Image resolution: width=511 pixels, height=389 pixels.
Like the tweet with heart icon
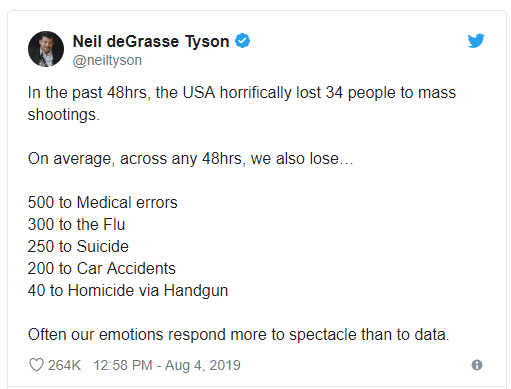point(36,365)
